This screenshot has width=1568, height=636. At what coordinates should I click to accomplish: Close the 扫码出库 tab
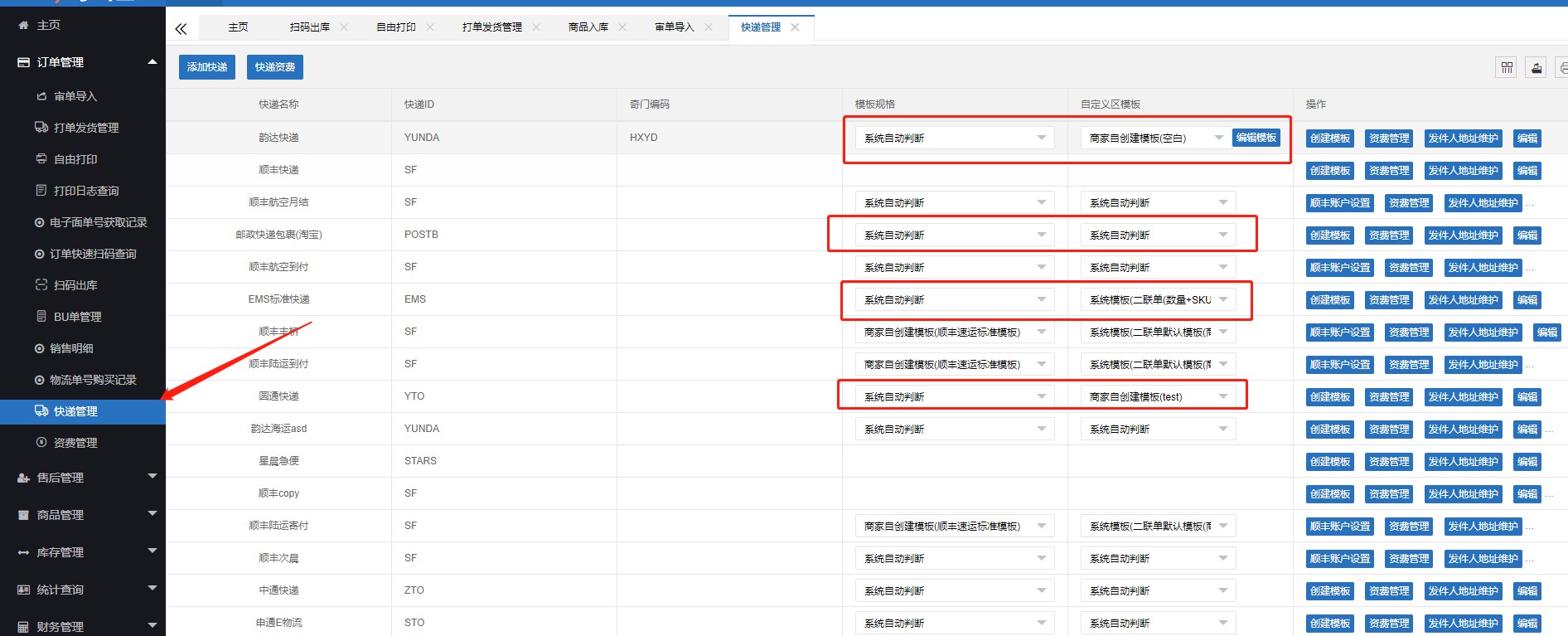[344, 27]
